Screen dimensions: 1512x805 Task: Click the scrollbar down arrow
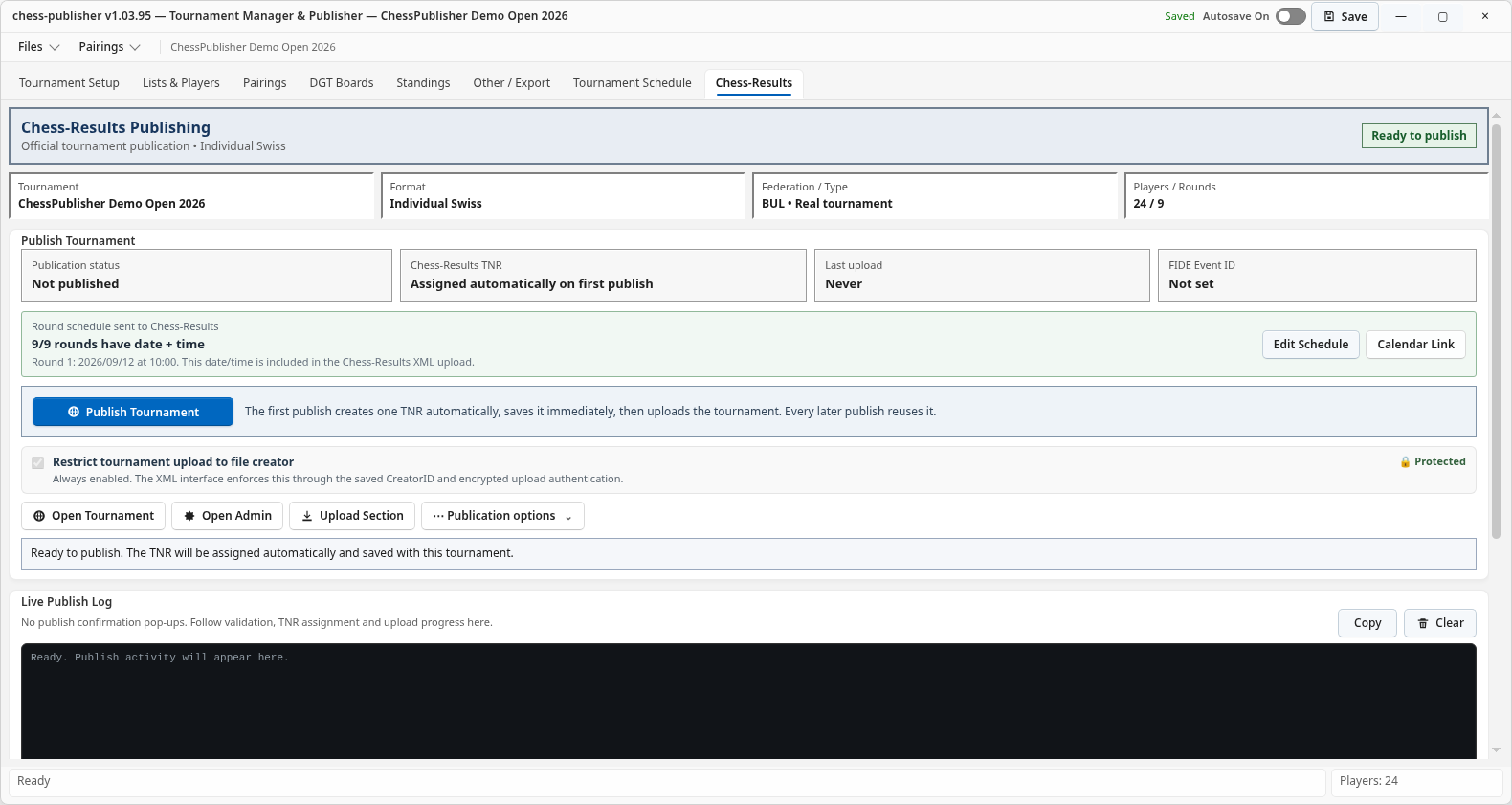(x=1496, y=750)
